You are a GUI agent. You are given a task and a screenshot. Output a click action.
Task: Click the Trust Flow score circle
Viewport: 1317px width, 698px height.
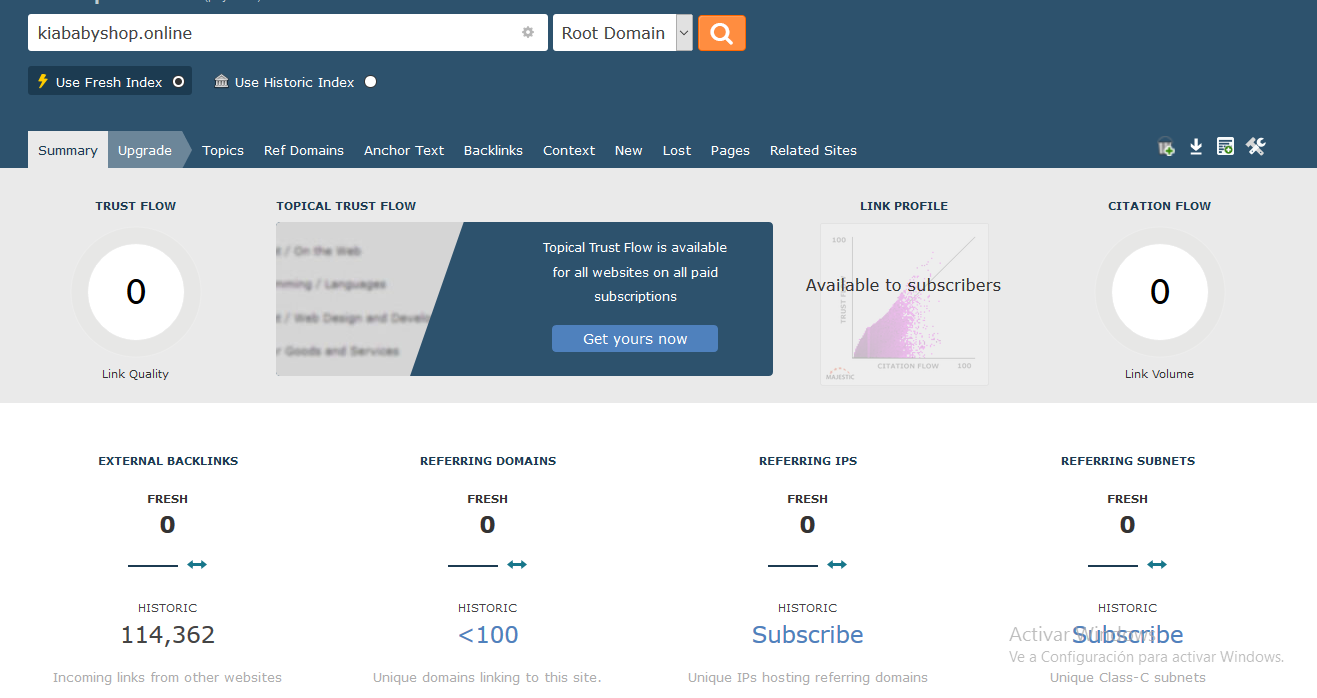pos(136,292)
